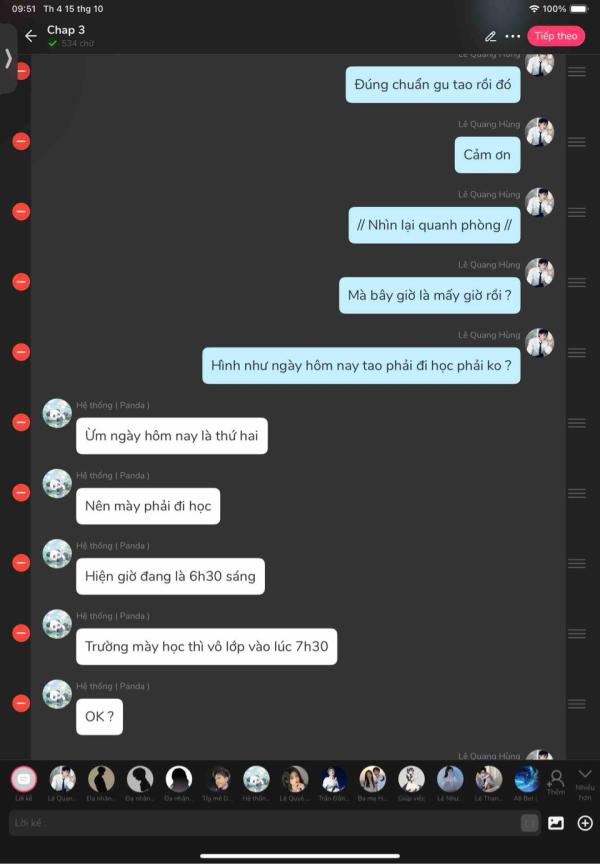Screen dimensions: 600x864
Task: Open the pencil edit icon in header
Action: point(490,36)
